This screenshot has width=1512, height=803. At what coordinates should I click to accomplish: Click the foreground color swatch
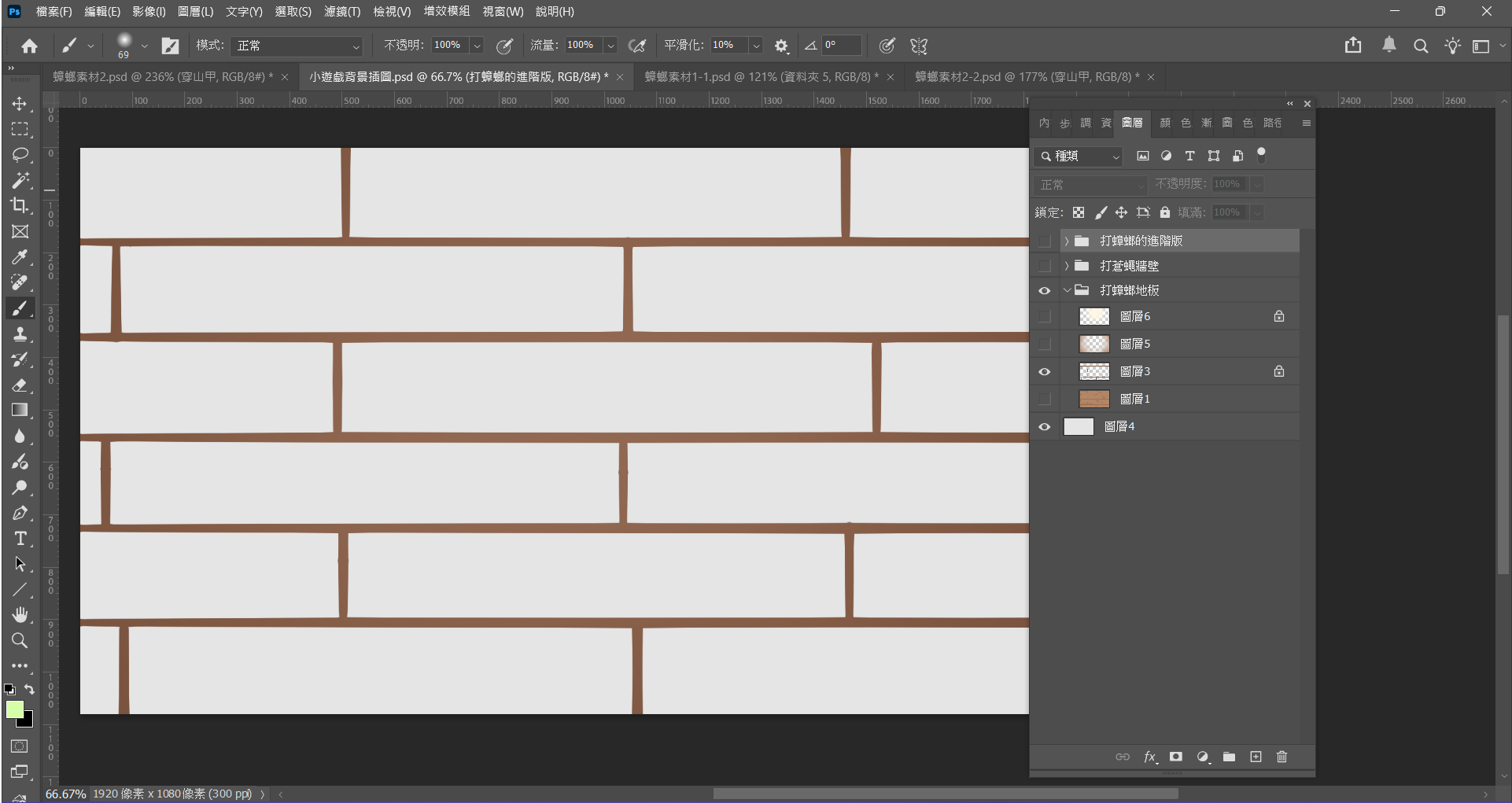(14, 709)
